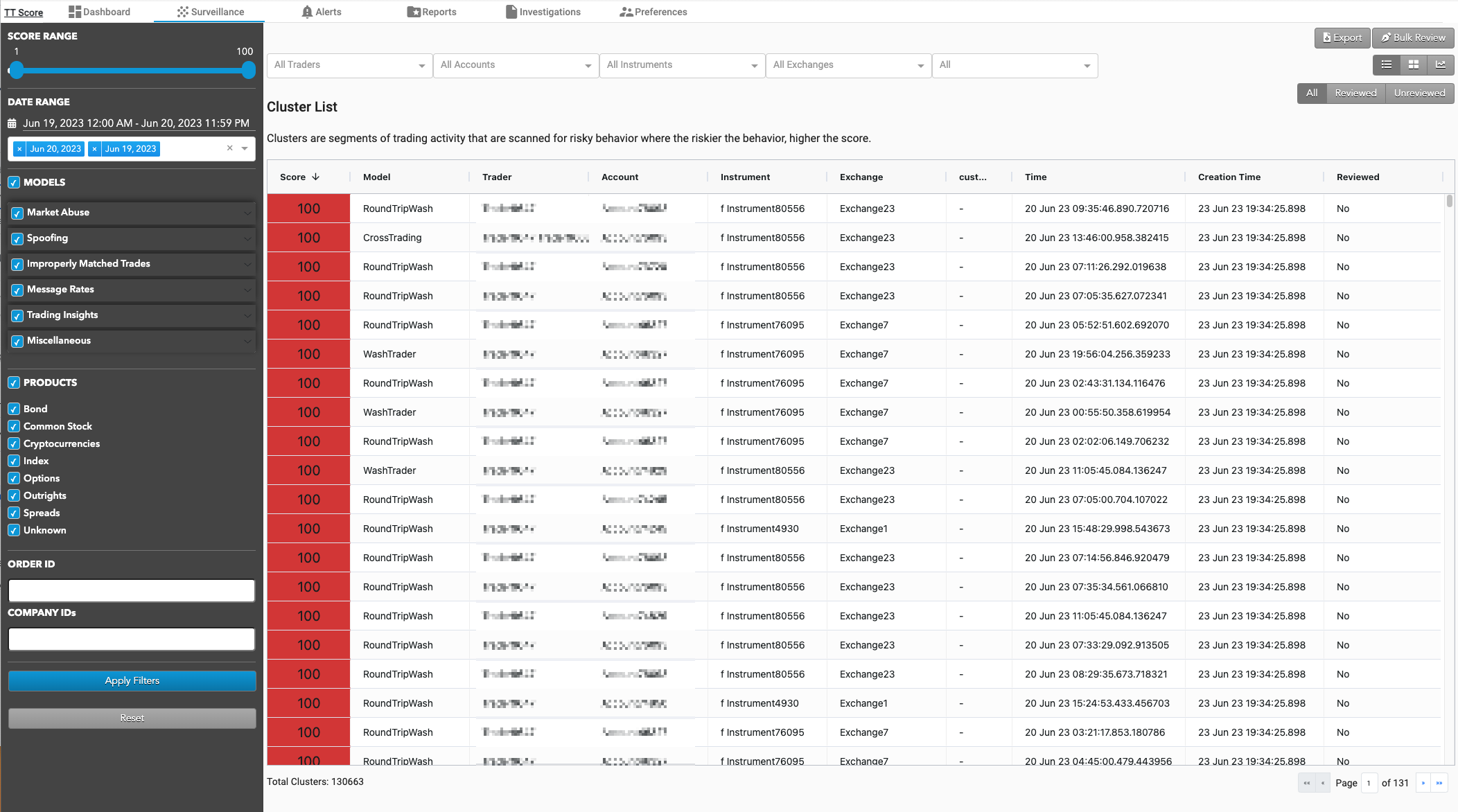Go to first page icon
Image resolution: width=1458 pixels, height=812 pixels.
click(1306, 783)
